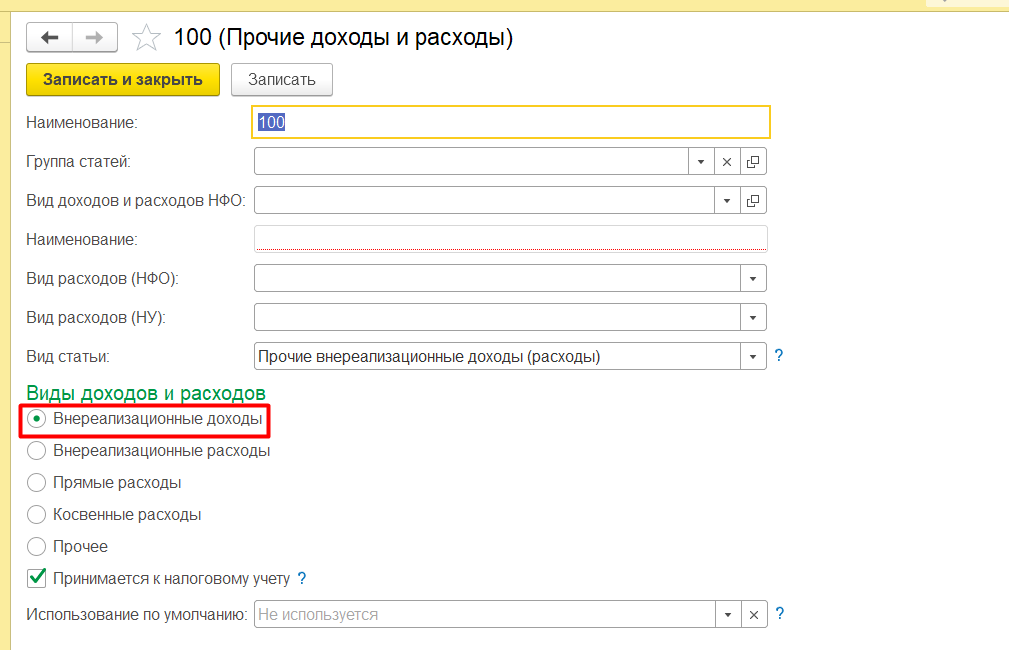The image size is (1009, 650).
Task: Select Внереализационные расходы radio option
Action: click(x=36, y=451)
